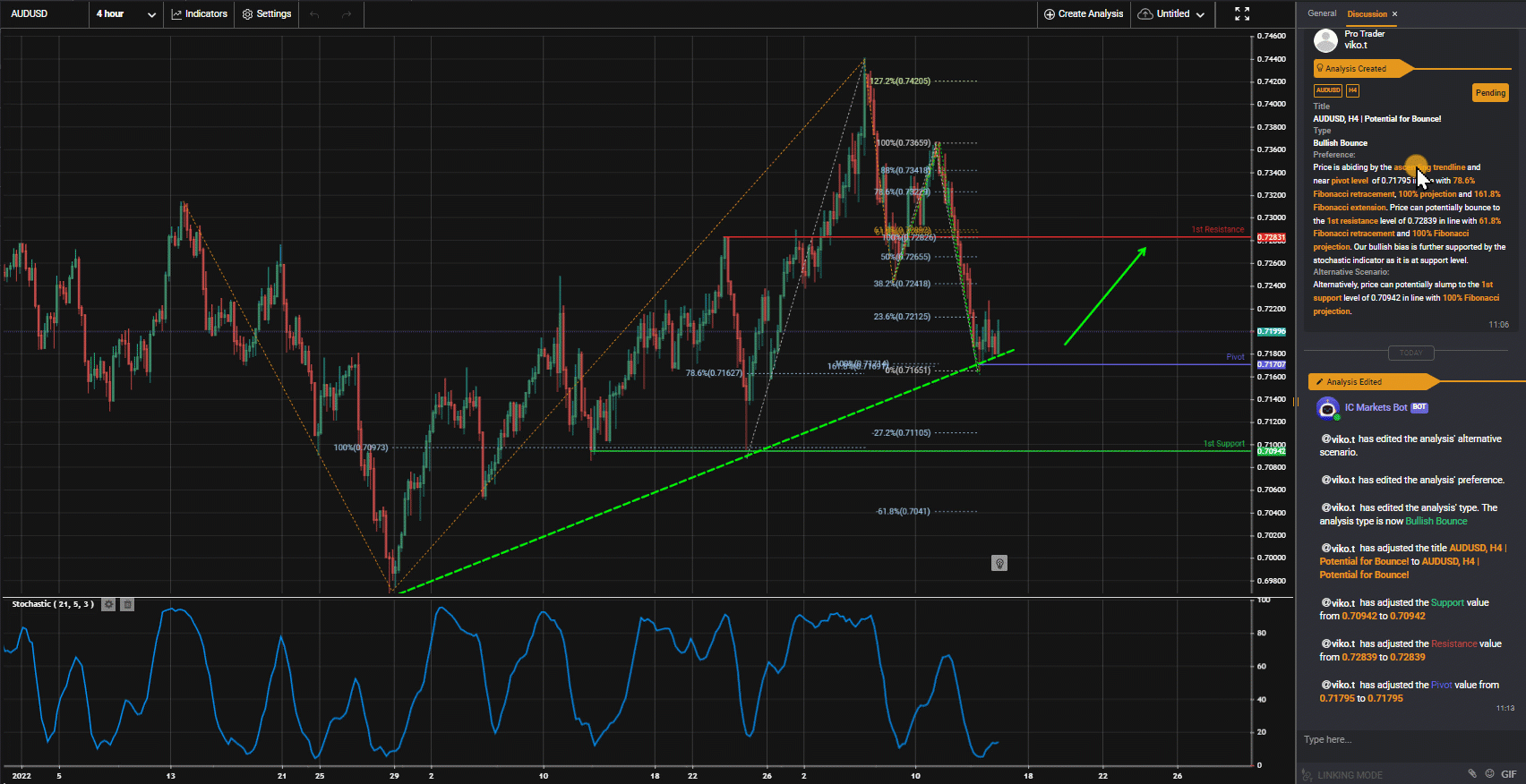
Task: Delete the Stochastic indicator
Action: 127,604
